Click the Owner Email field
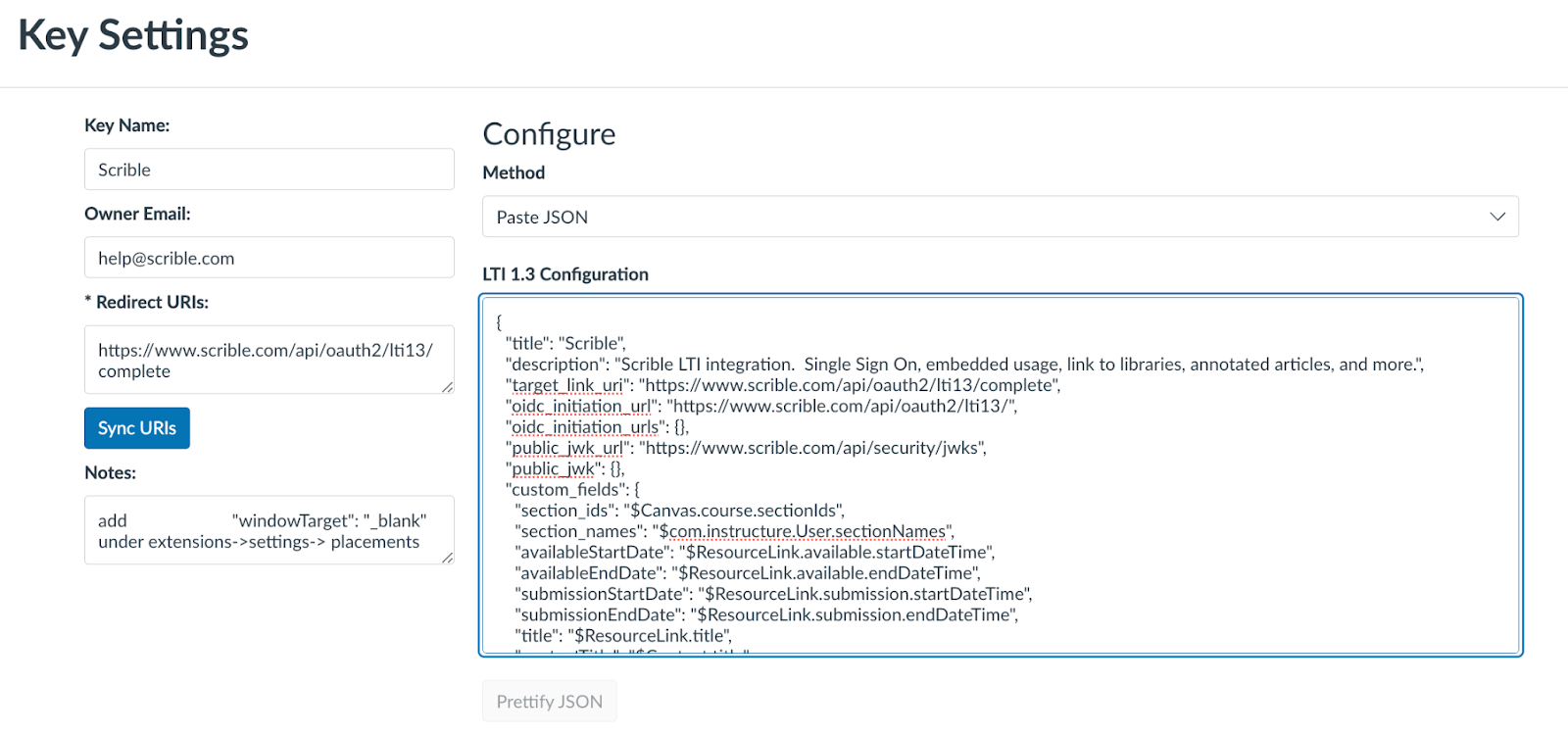Screen dimensions: 1568x734 point(269,258)
